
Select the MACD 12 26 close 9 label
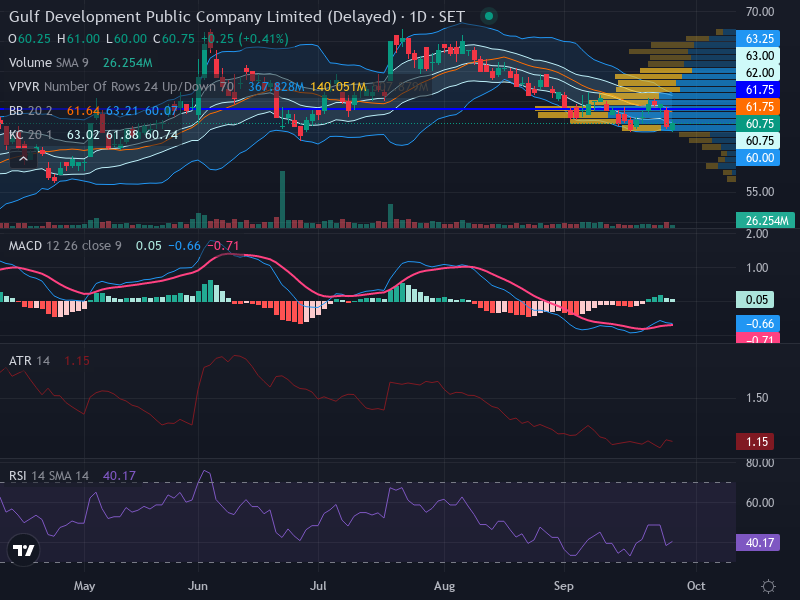click(x=65, y=246)
